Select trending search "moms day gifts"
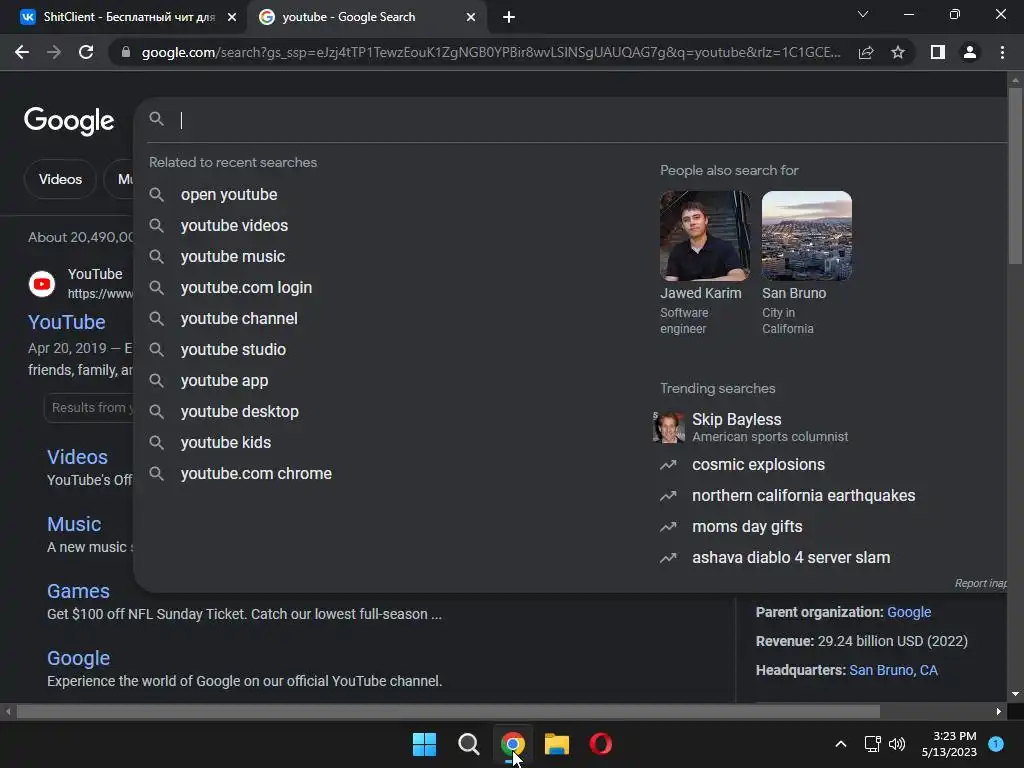 pos(747,526)
